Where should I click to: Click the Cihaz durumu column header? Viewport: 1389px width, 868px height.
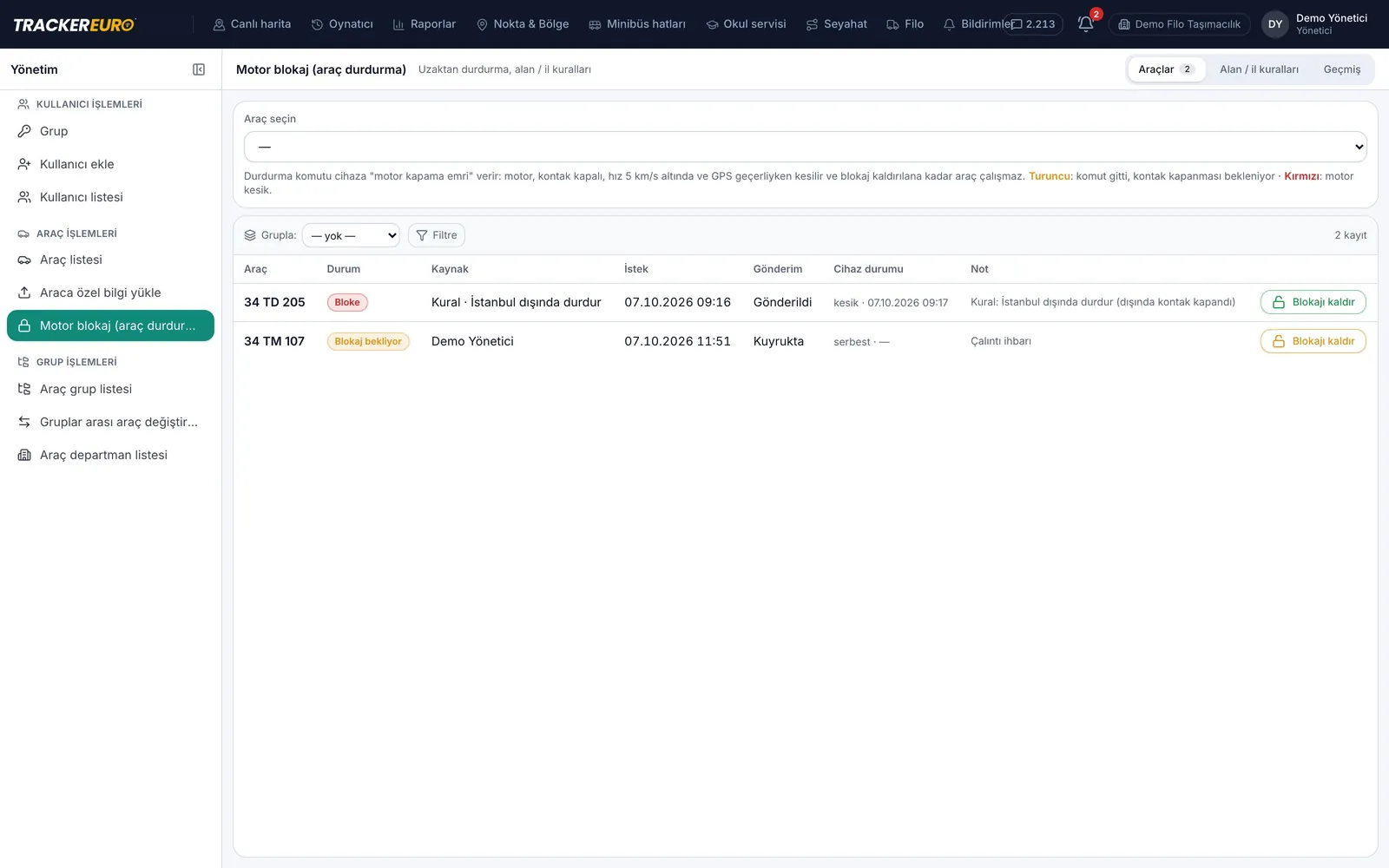coord(868,269)
